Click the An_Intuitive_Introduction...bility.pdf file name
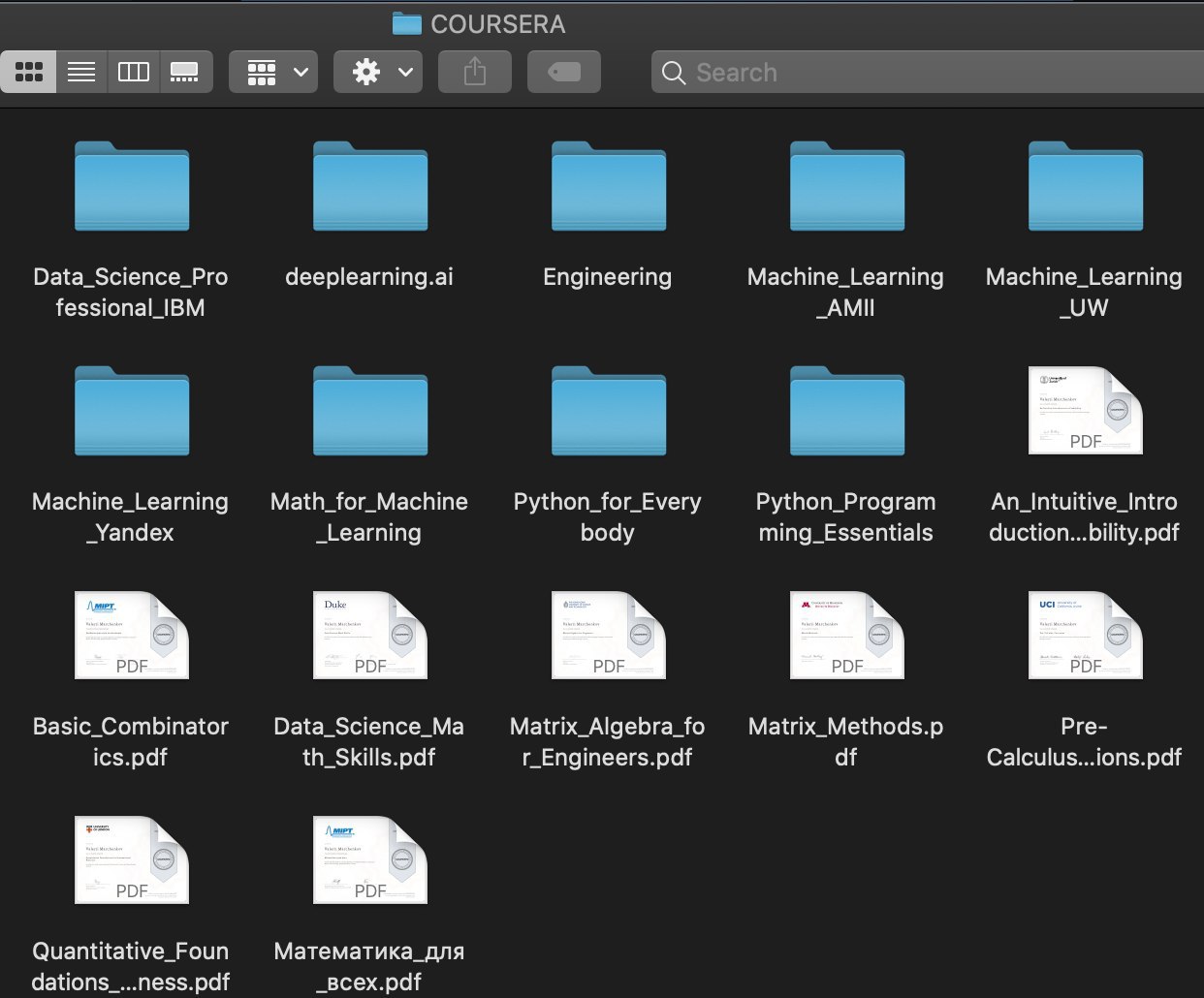The height and width of the screenshot is (998, 1204). [x=1084, y=517]
